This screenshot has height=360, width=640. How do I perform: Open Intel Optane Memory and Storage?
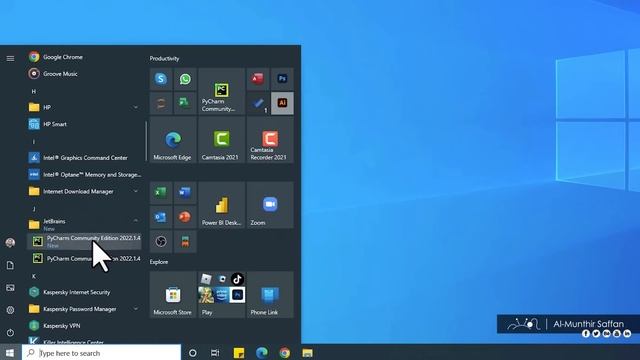[x=84, y=174]
